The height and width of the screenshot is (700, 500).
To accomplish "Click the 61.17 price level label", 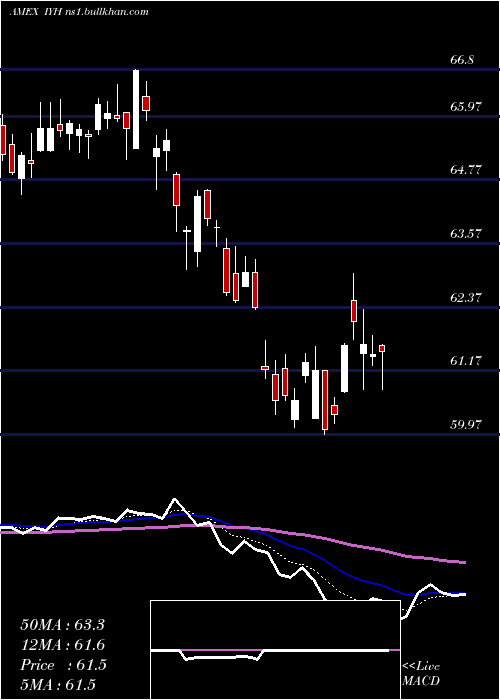I will click(466, 361).
